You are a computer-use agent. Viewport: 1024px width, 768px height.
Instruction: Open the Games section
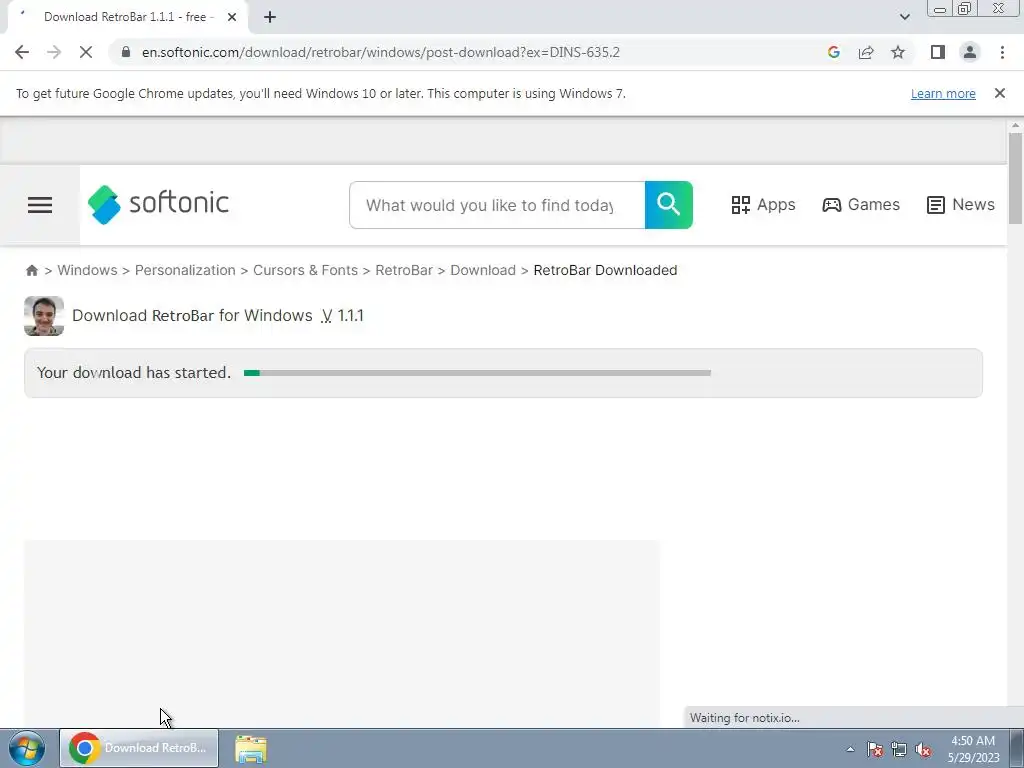click(x=861, y=204)
